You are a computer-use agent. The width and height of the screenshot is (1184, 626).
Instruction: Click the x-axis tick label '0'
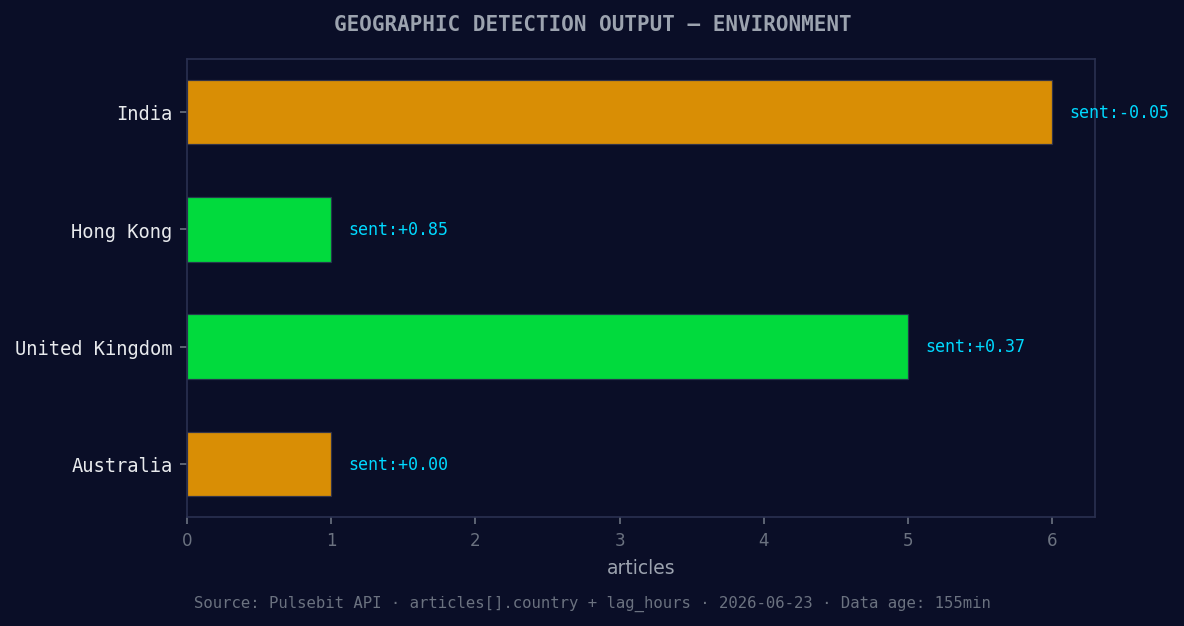tap(187, 541)
